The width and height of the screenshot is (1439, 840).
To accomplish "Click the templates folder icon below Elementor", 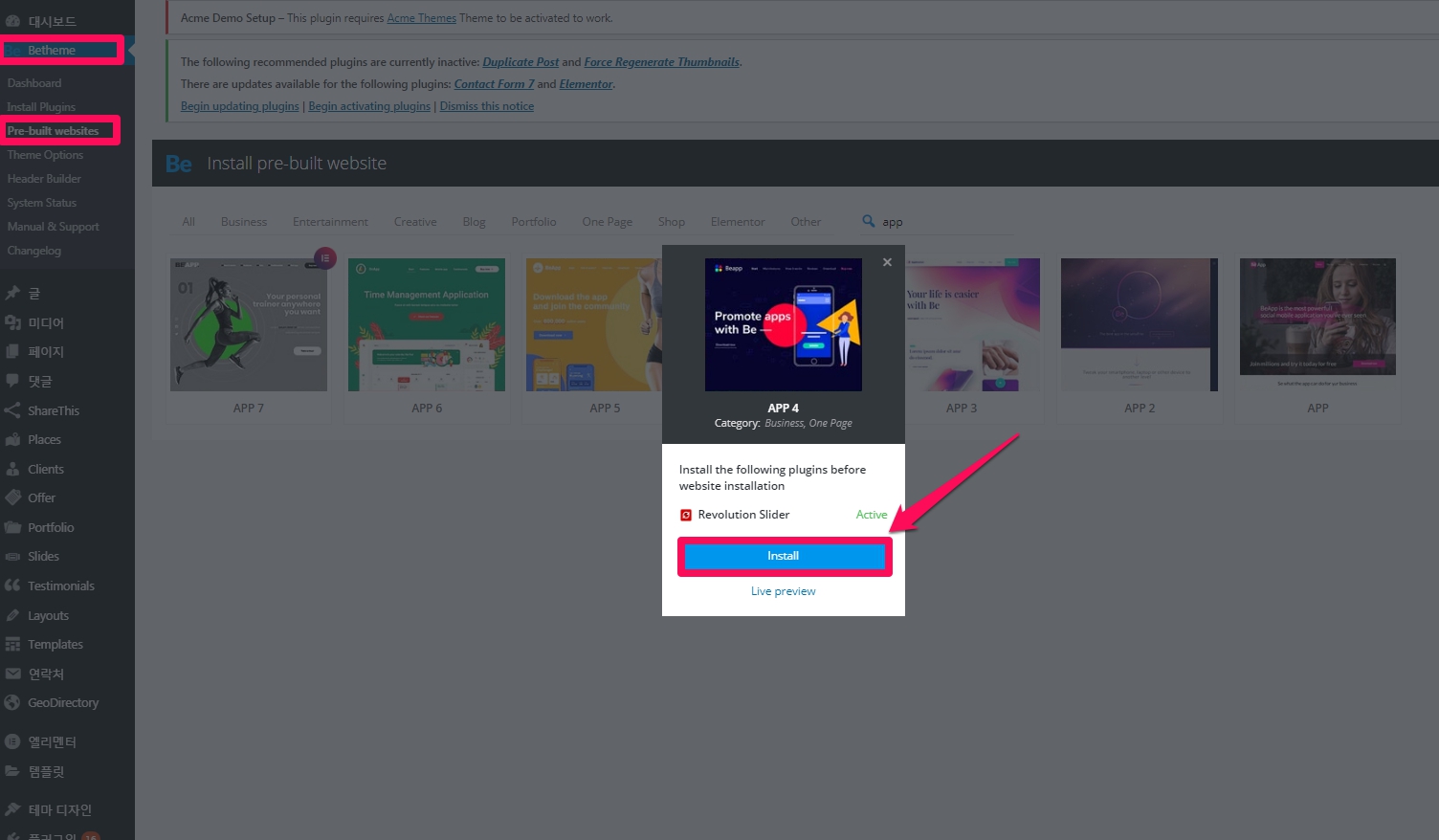I will pos(12,771).
